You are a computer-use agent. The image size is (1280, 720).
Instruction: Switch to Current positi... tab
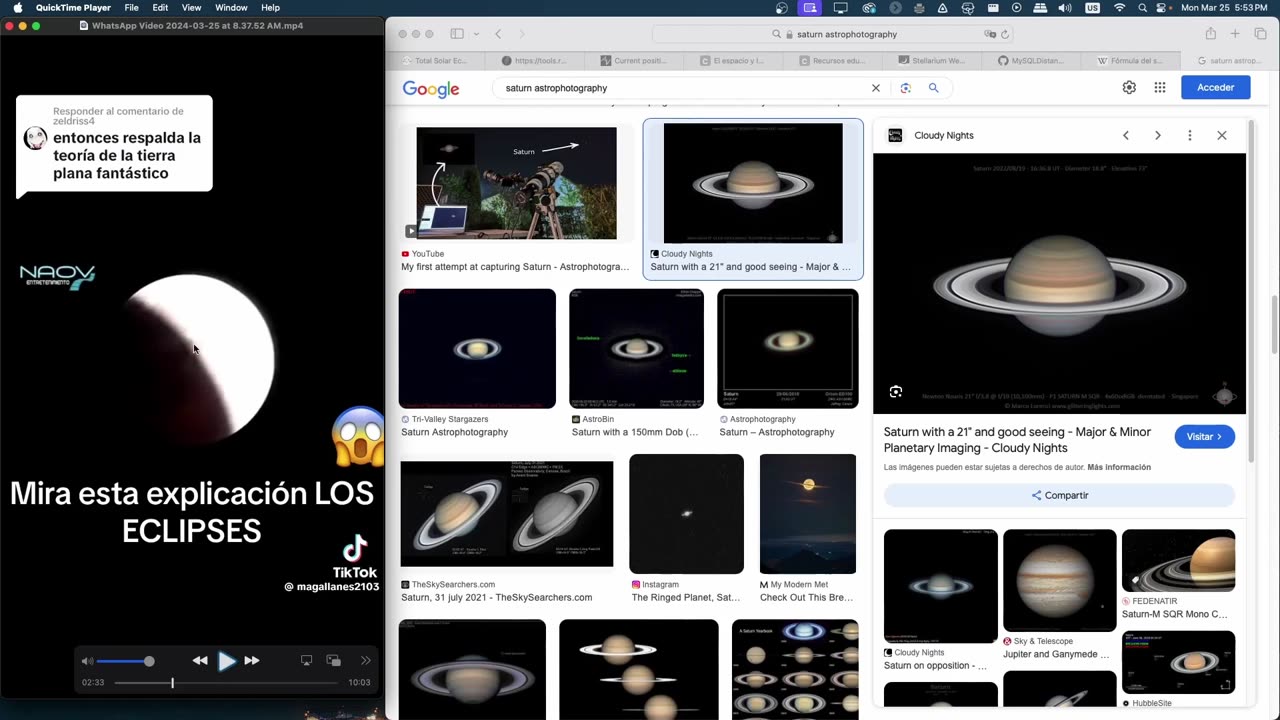point(634,61)
